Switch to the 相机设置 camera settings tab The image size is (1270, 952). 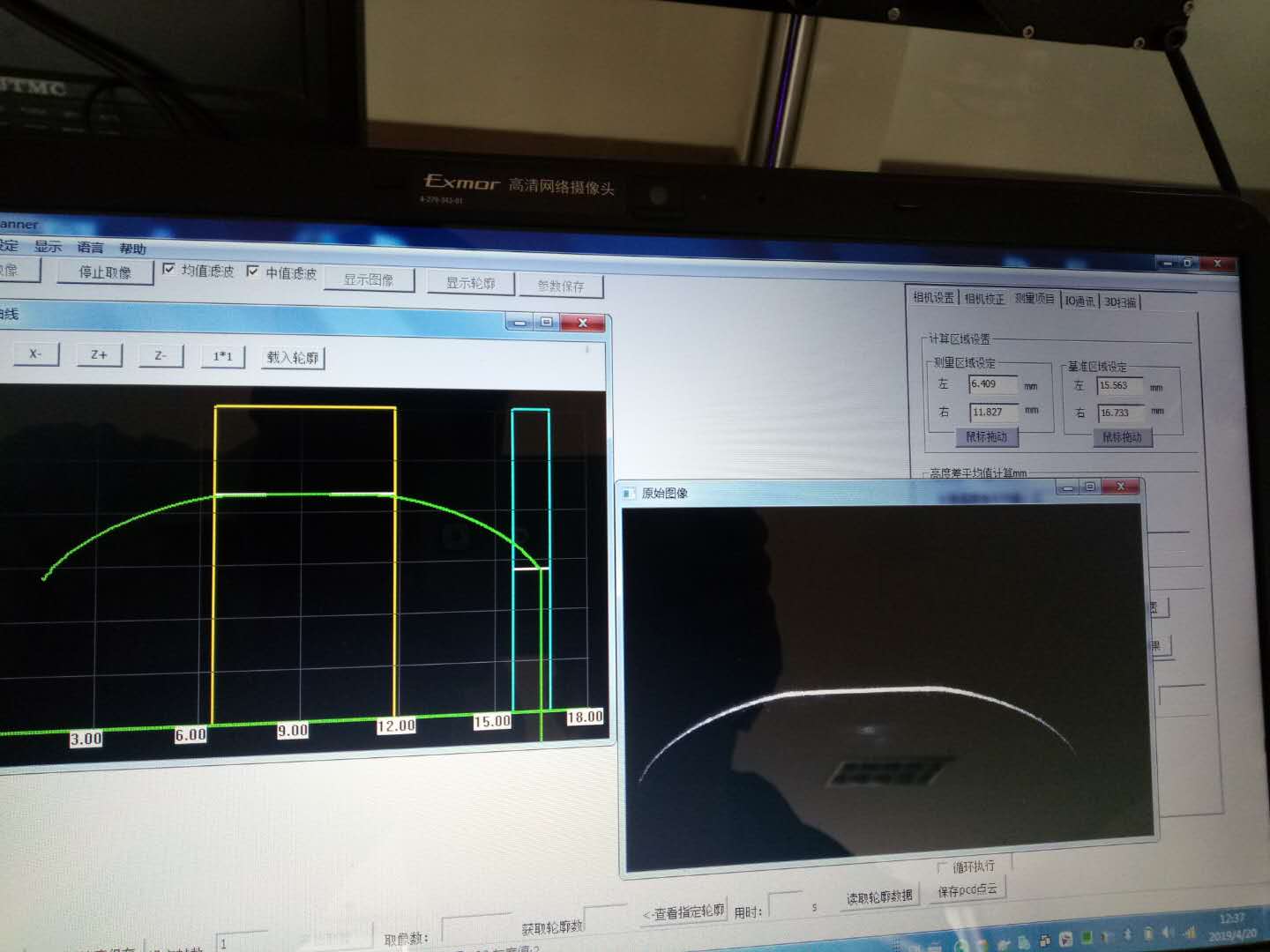coord(933,298)
